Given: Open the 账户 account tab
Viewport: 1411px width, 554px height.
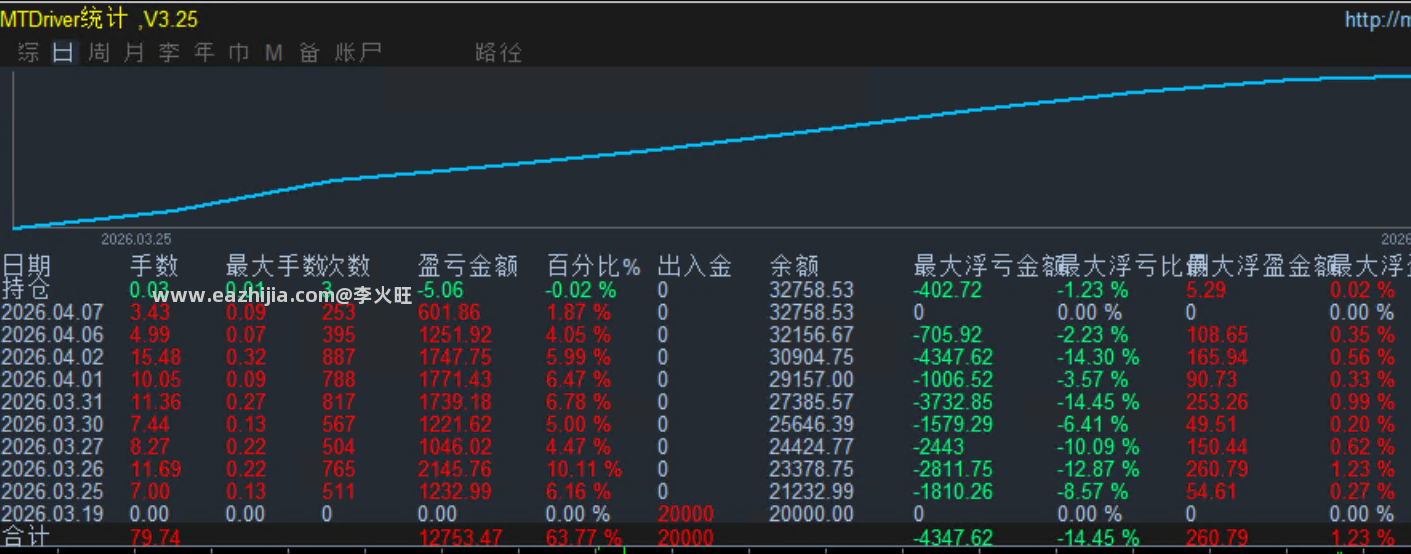Looking at the screenshot, I should coord(358,53).
